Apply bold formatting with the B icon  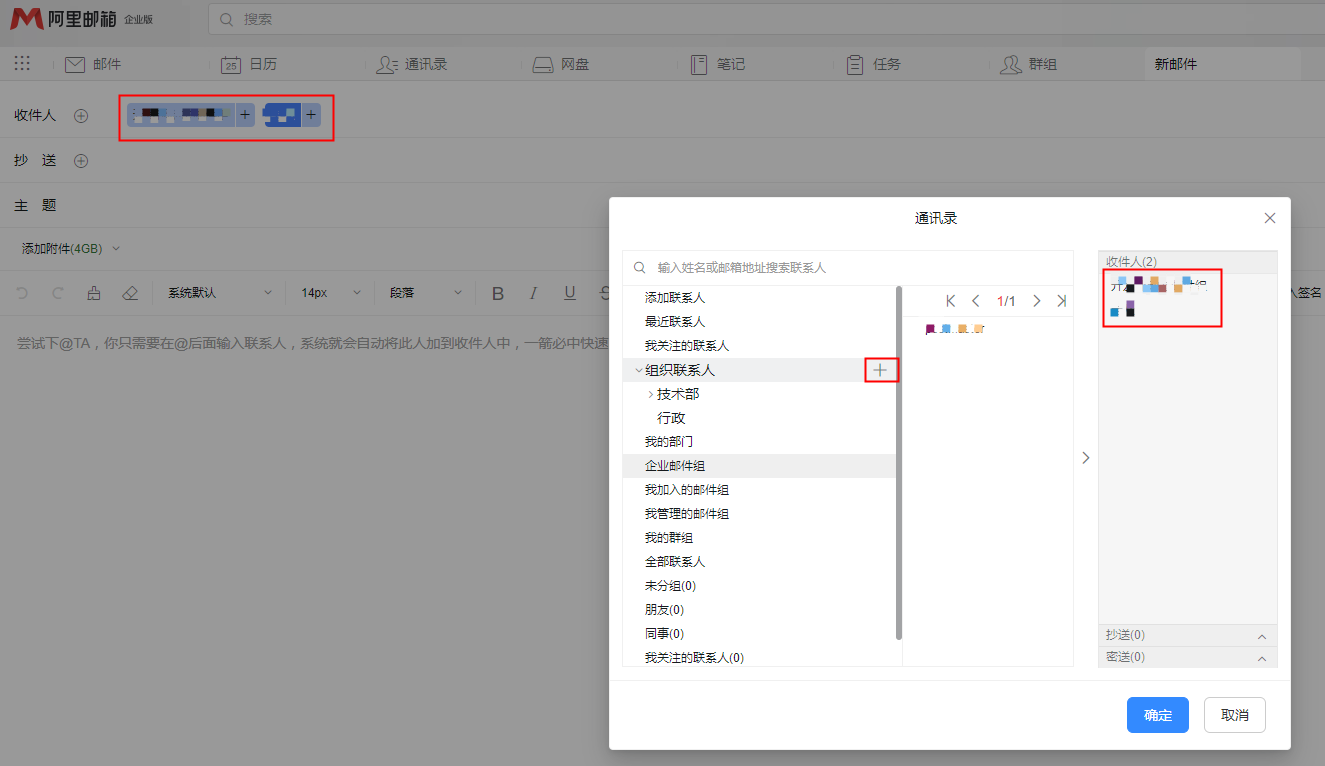click(x=497, y=292)
